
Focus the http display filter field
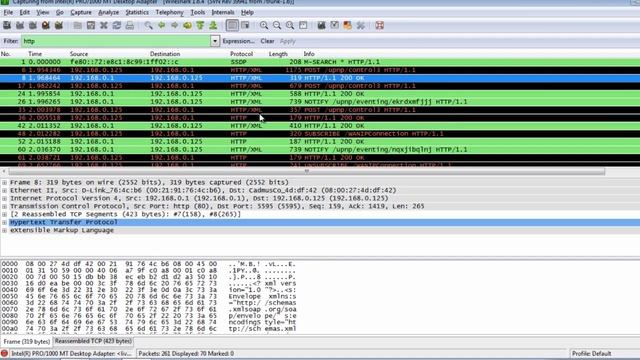point(116,41)
